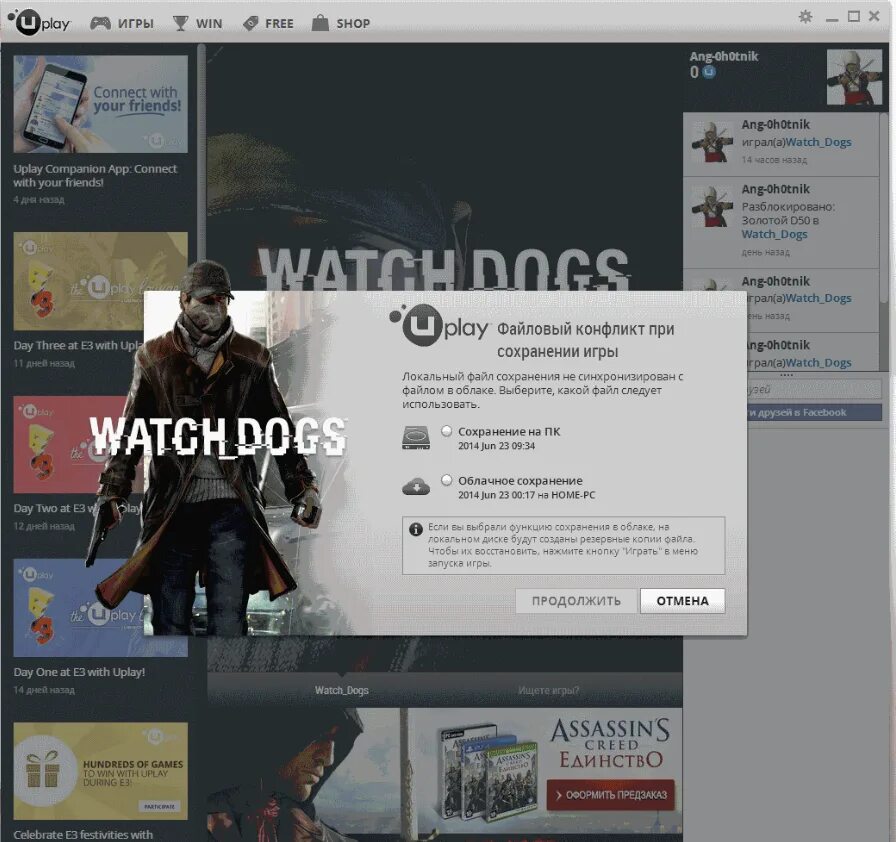
Task: Click the find friends on Facebook button
Action: 814,412
